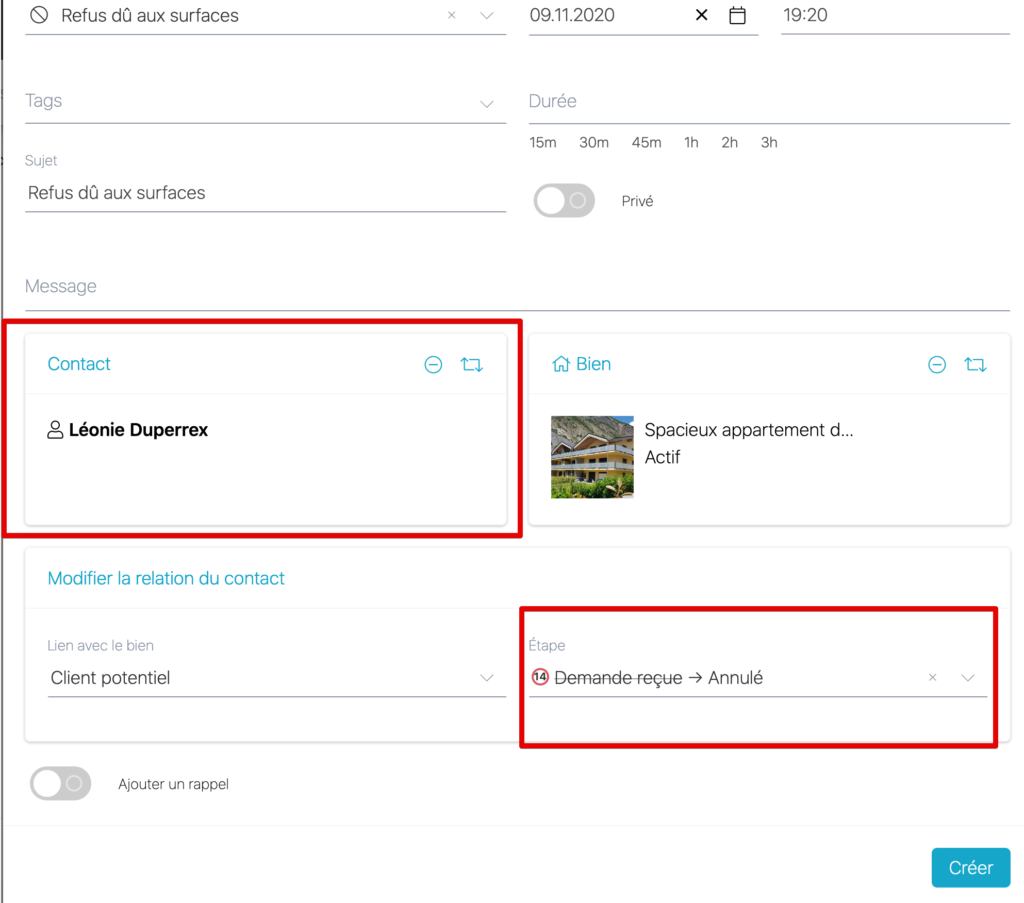Remove the property with the Bien minus icon
Image resolution: width=1024 pixels, height=903 pixels.
coord(937,365)
